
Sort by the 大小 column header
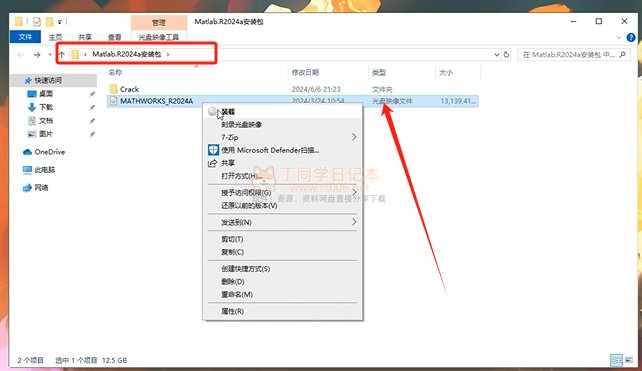(446, 72)
